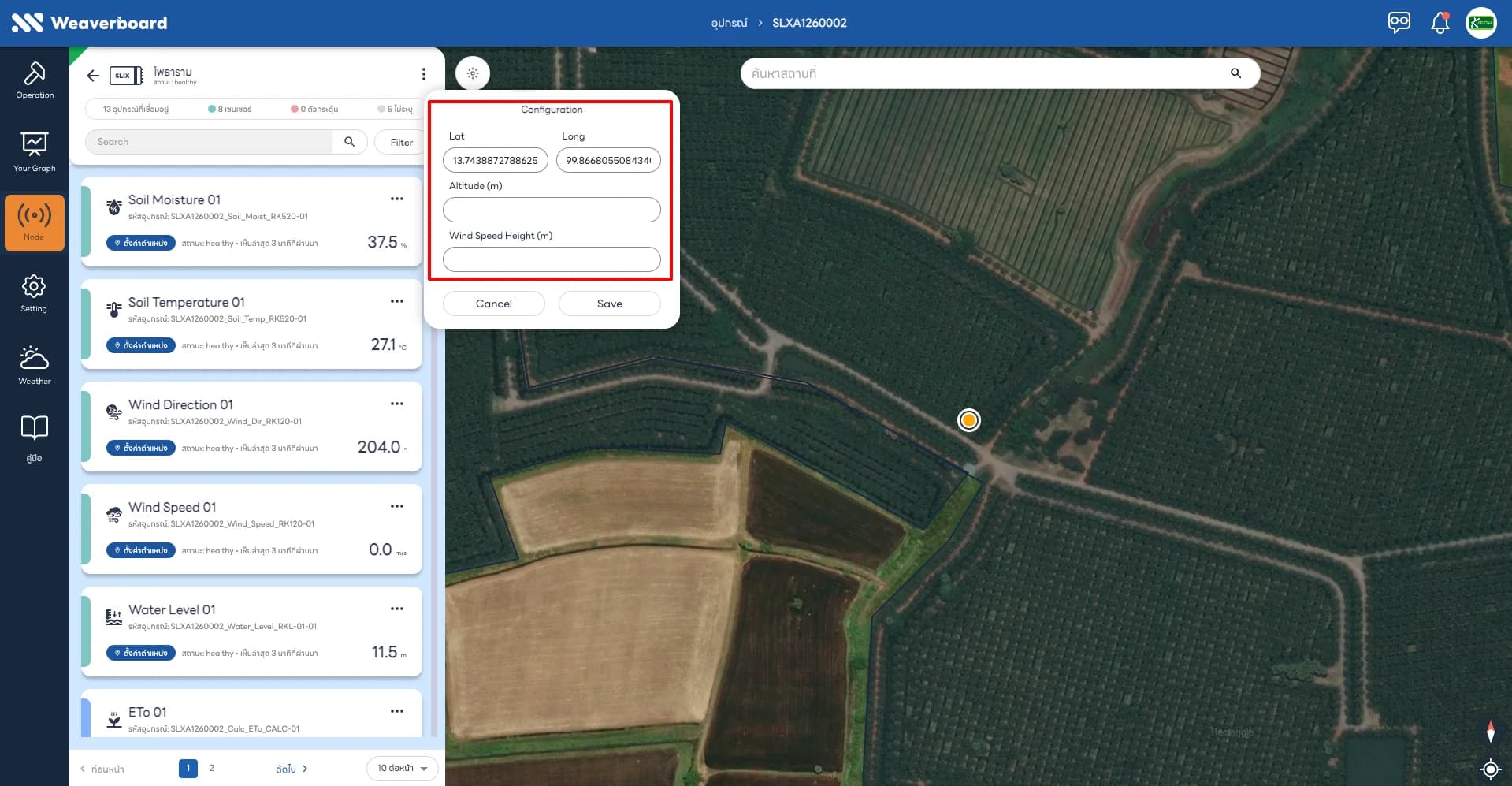Open Your Graph in sidebar
Screen dimensions: 1512x786
35,152
